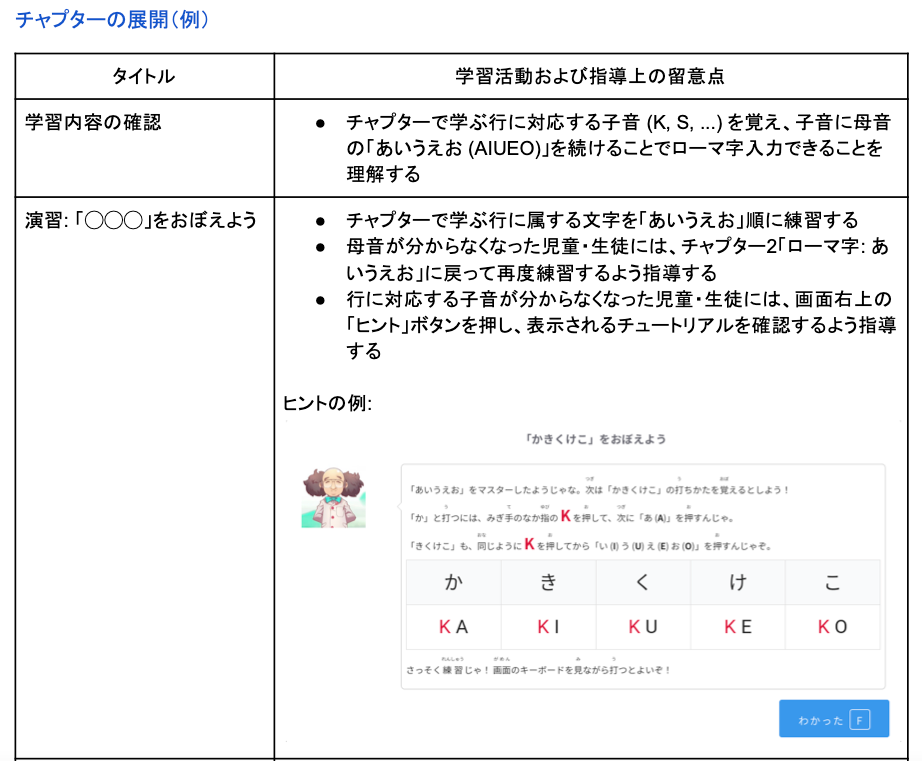The height and width of the screenshot is (761, 922).
Task: Click the KU romaji cell
Action: pyautogui.click(x=643, y=627)
